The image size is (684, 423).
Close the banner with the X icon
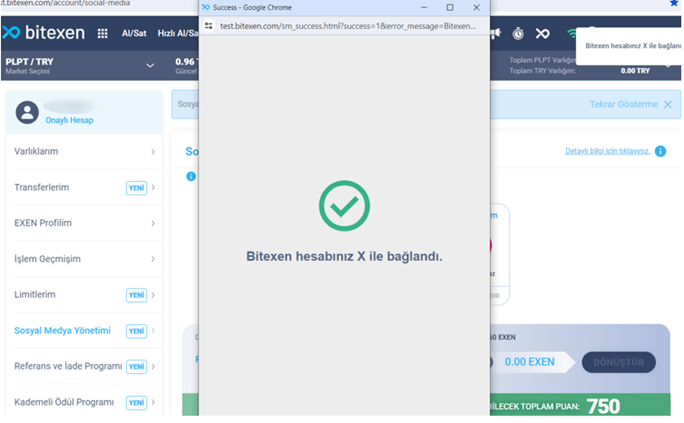[668, 105]
